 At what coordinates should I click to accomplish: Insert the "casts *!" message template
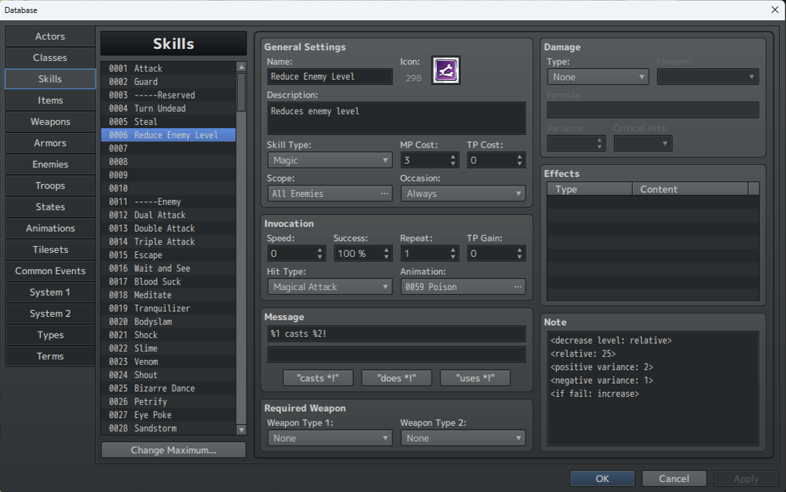pos(318,378)
